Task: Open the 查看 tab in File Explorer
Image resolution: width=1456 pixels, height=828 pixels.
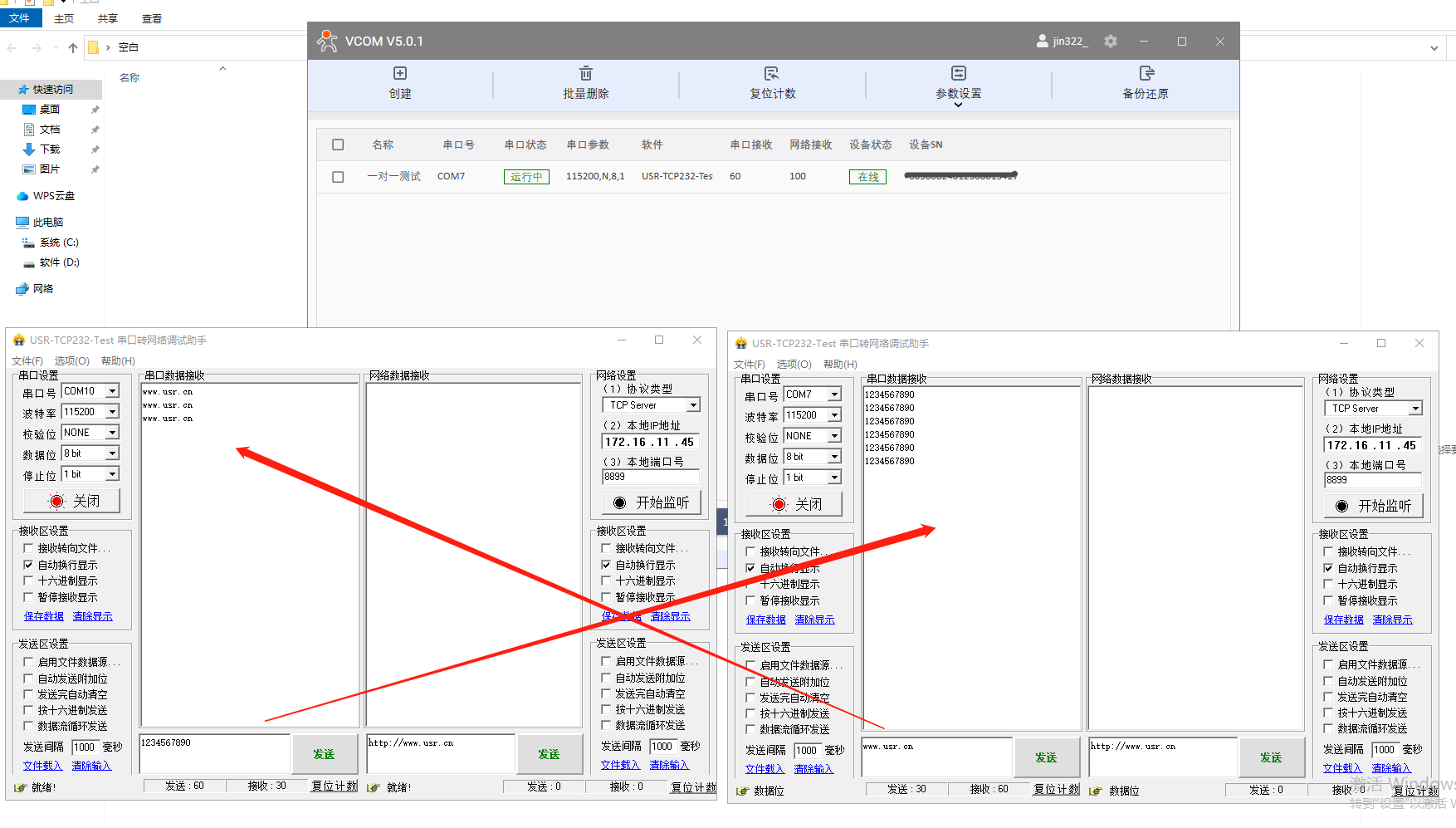Action: pyautogui.click(x=151, y=18)
